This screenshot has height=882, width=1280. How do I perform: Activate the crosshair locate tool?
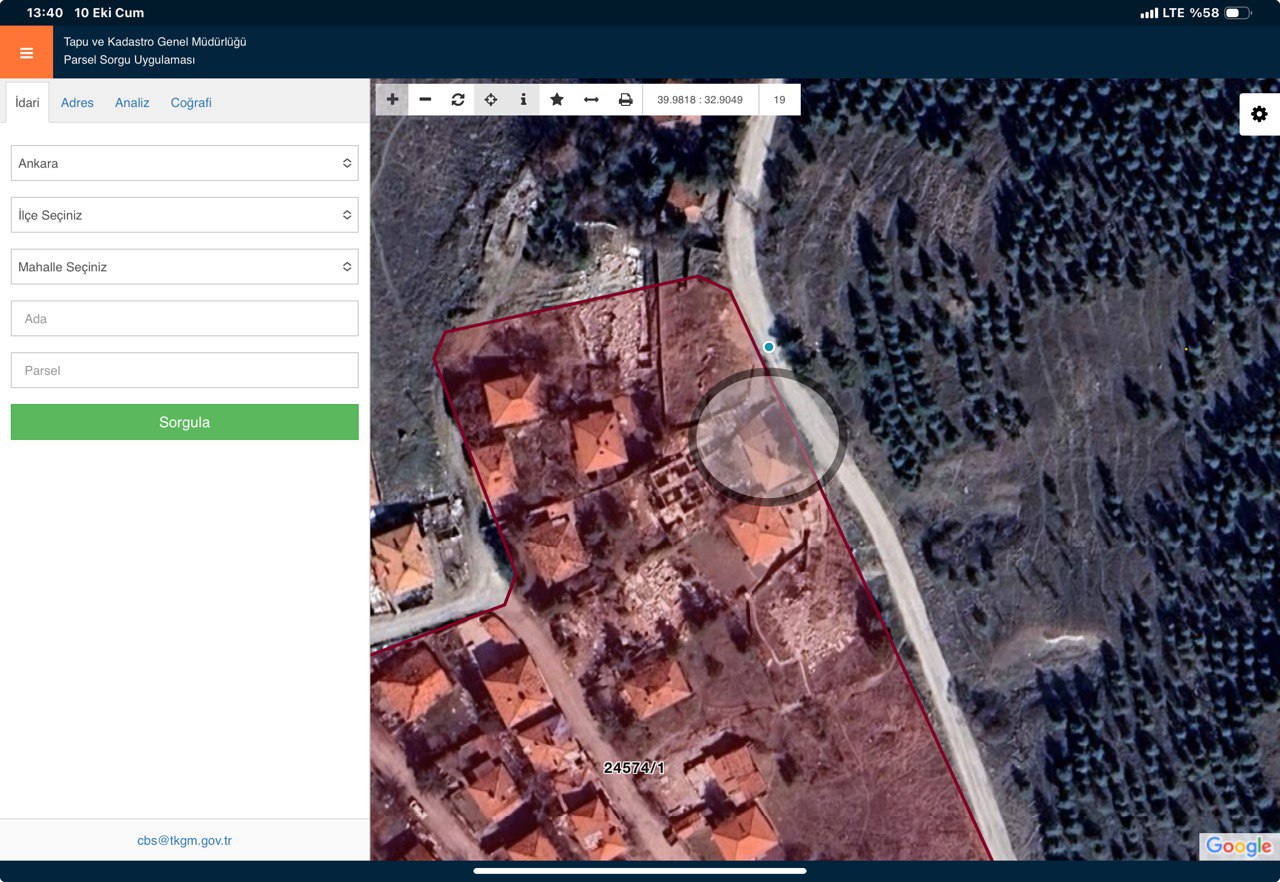(x=491, y=100)
